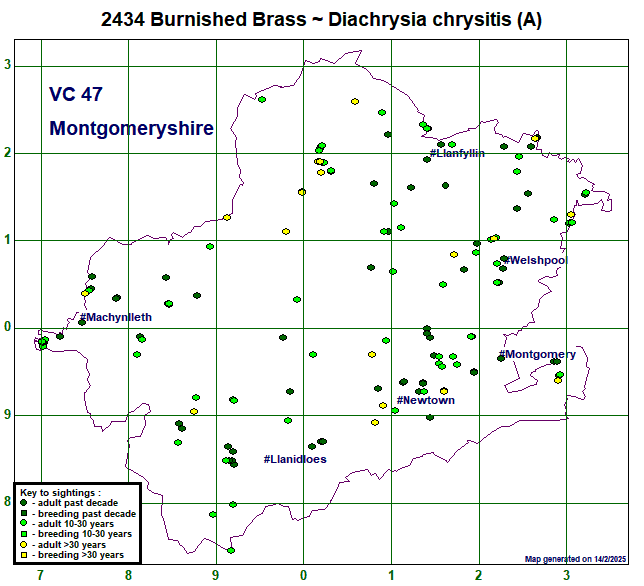Image resolution: width=644 pixels, height=586 pixels.
Task: Click the #Llanidloes town label
Action: click(x=295, y=459)
